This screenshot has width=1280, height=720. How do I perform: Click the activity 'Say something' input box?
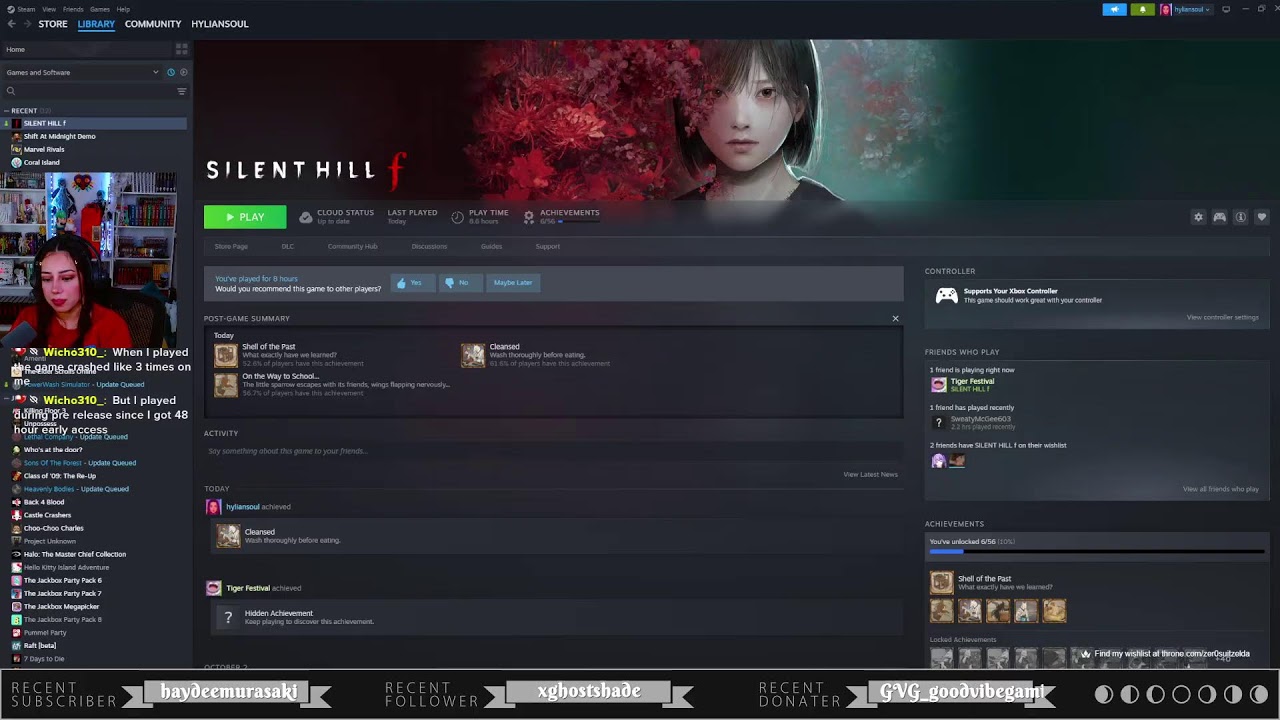553,451
